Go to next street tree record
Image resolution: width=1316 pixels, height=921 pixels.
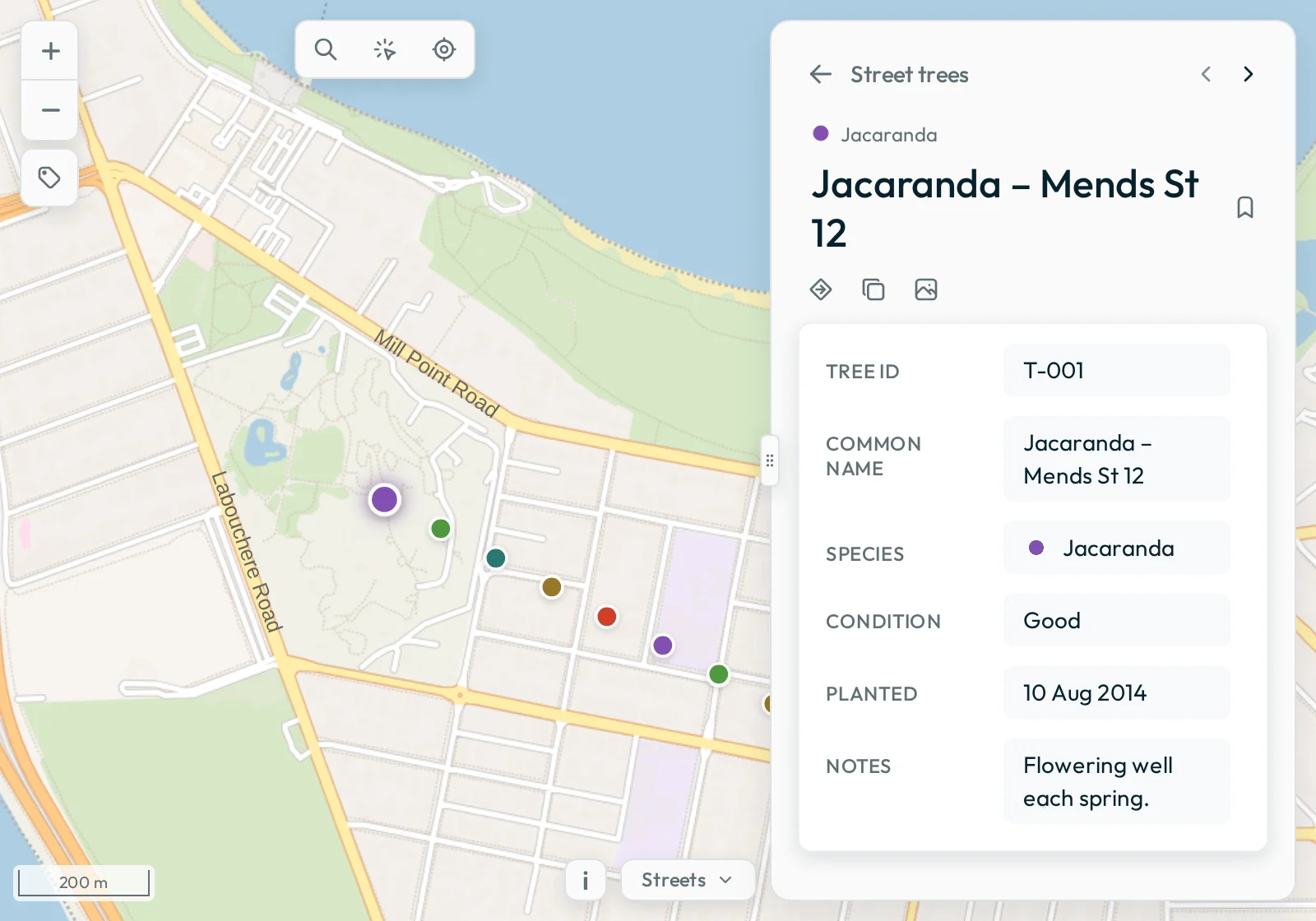(1249, 74)
